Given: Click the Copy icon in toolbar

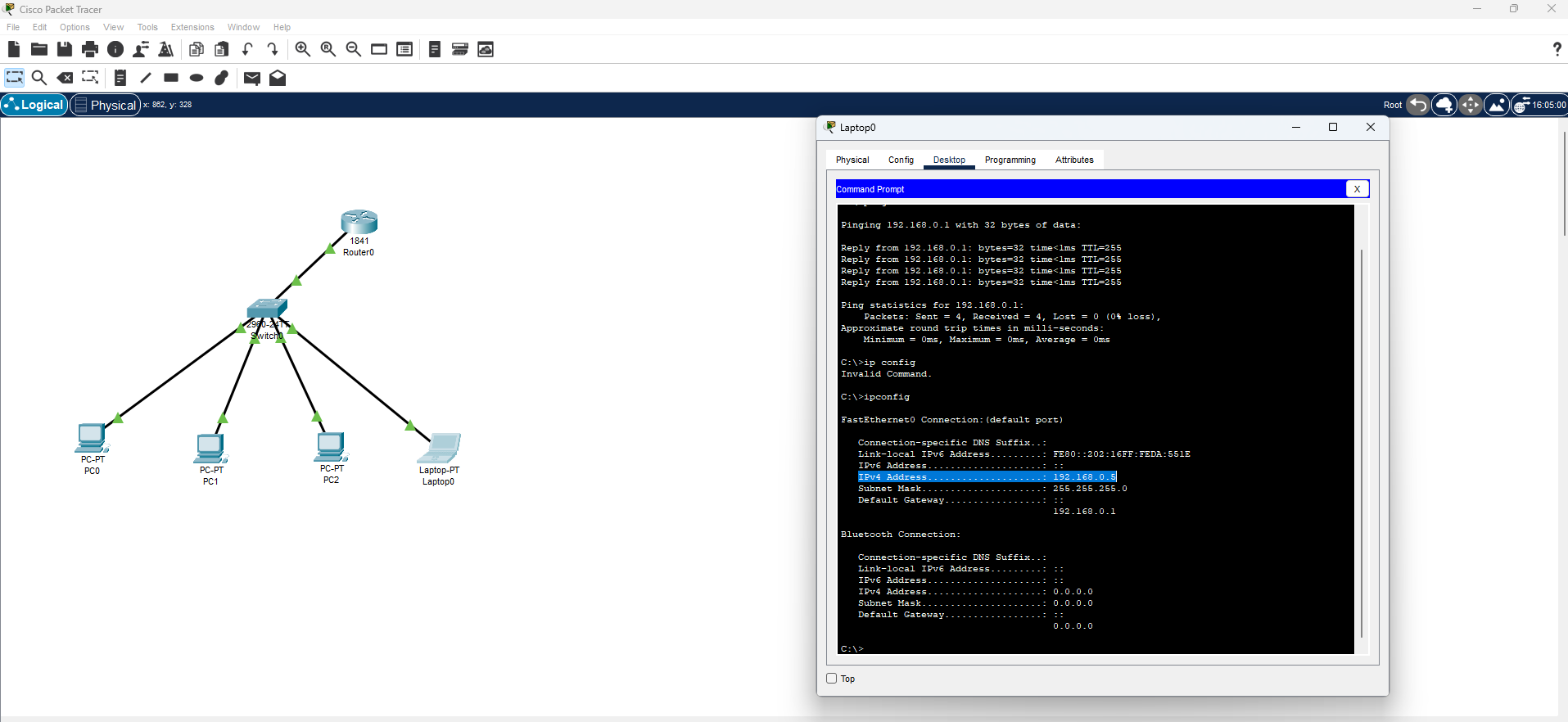Looking at the screenshot, I should coord(197,49).
